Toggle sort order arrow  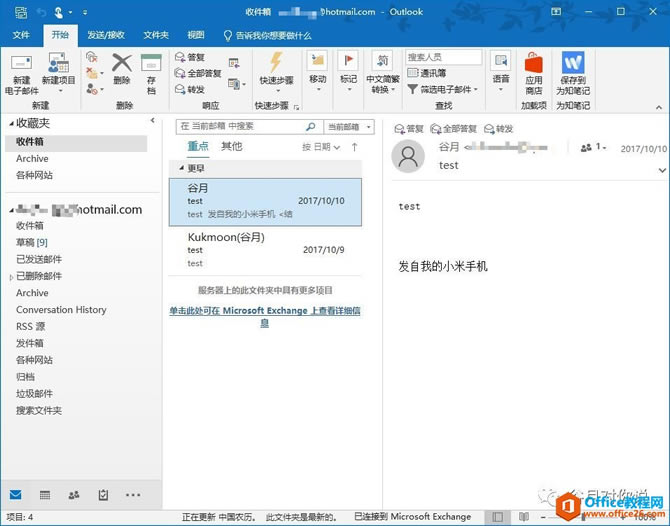pos(354,147)
